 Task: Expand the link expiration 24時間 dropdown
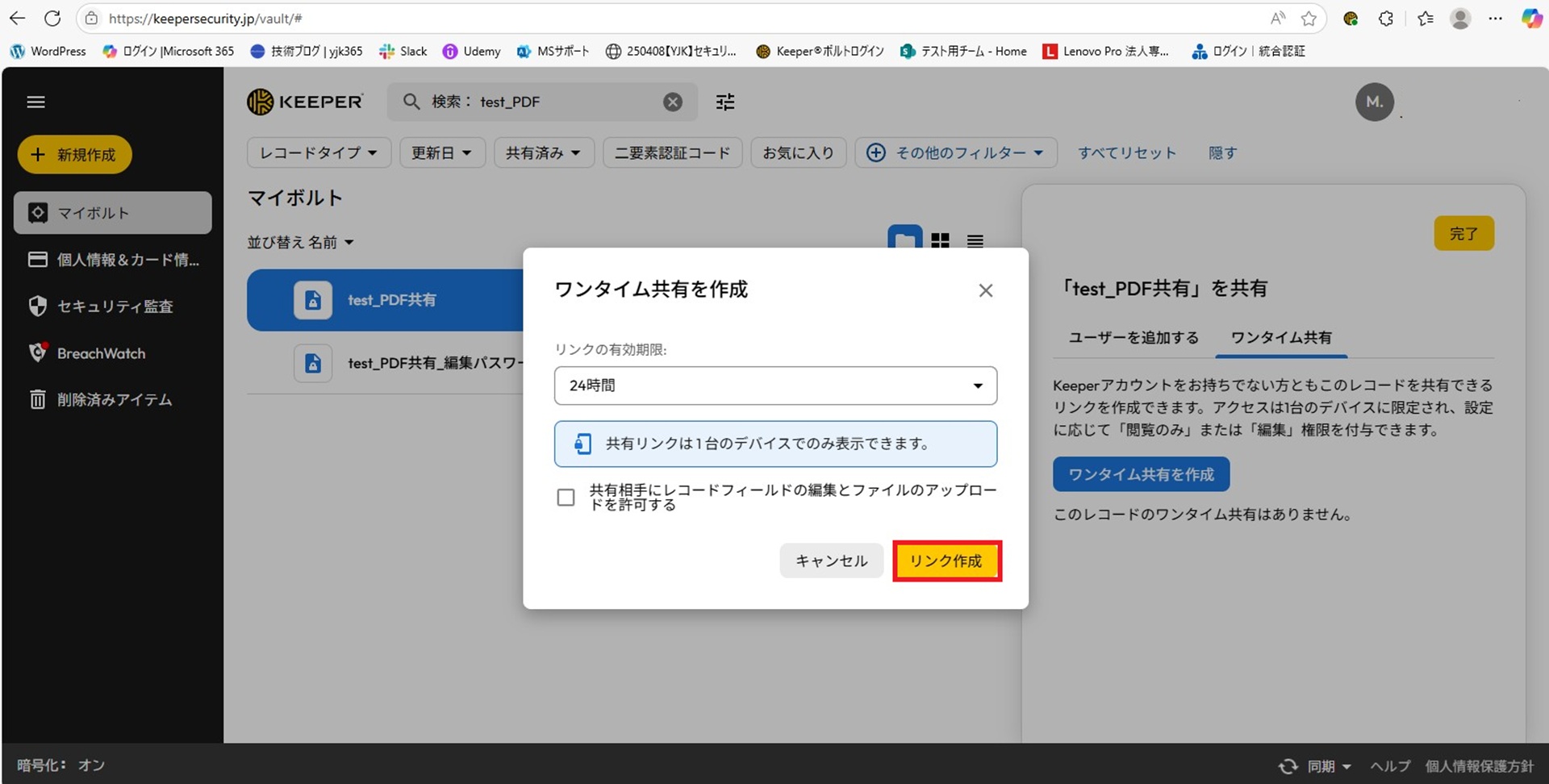(x=774, y=386)
